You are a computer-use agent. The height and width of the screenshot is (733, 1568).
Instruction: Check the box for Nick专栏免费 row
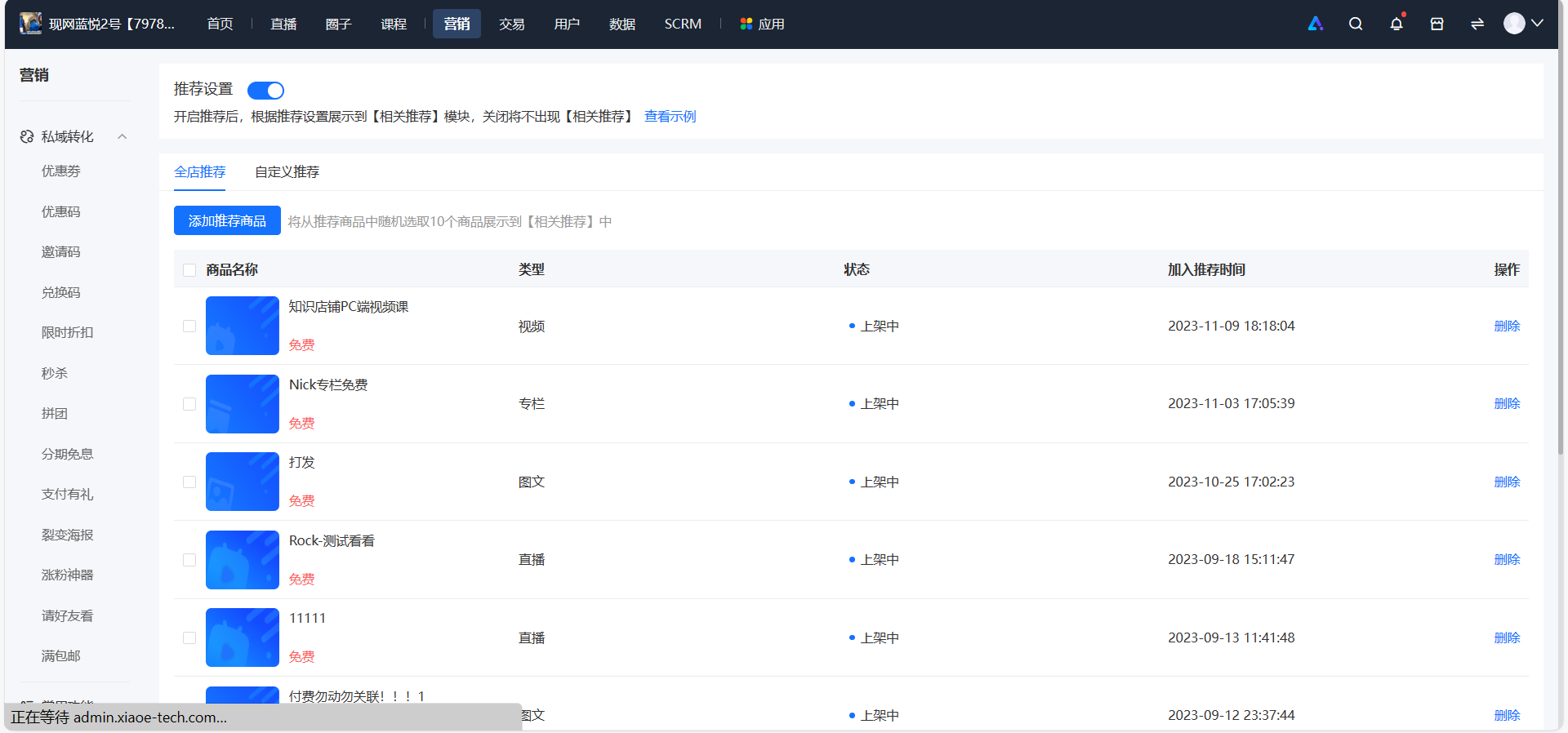coord(189,404)
